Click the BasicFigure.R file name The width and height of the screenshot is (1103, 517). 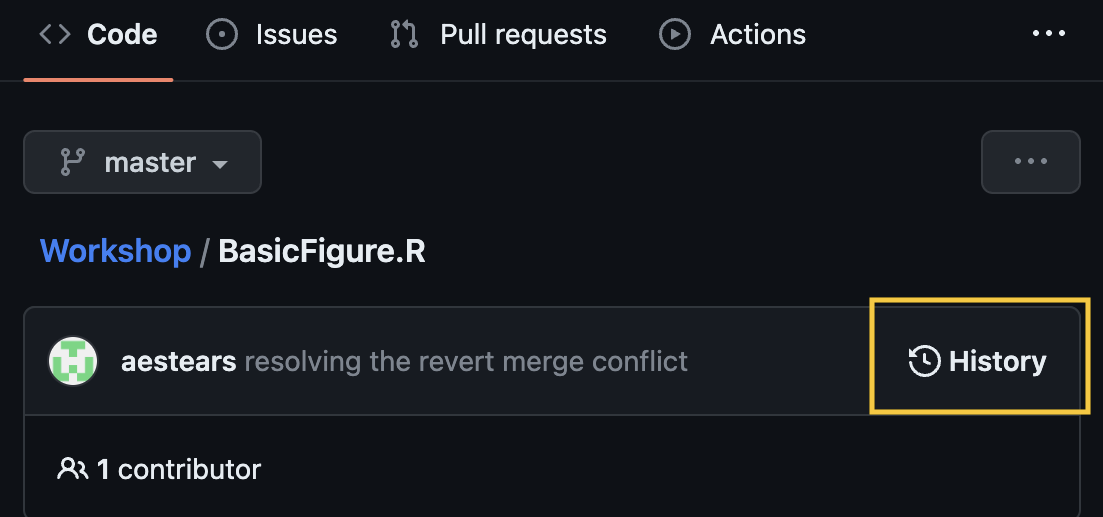point(322,250)
